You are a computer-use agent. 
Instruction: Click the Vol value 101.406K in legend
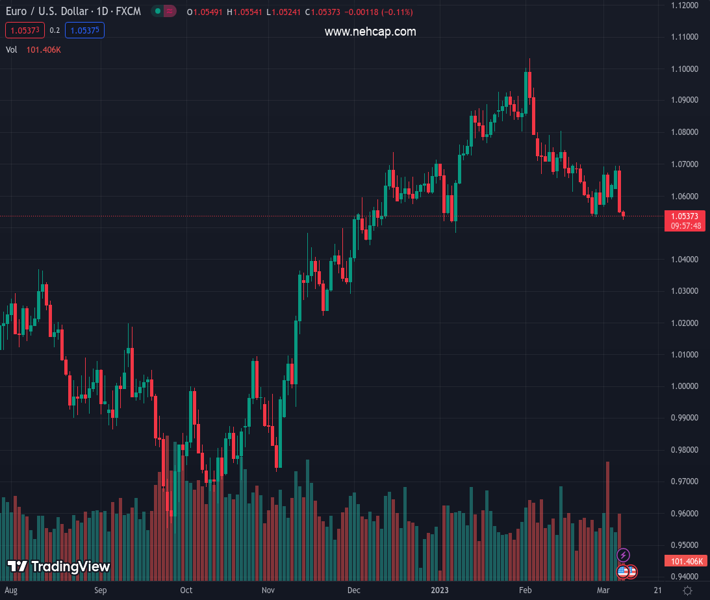coord(43,50)
